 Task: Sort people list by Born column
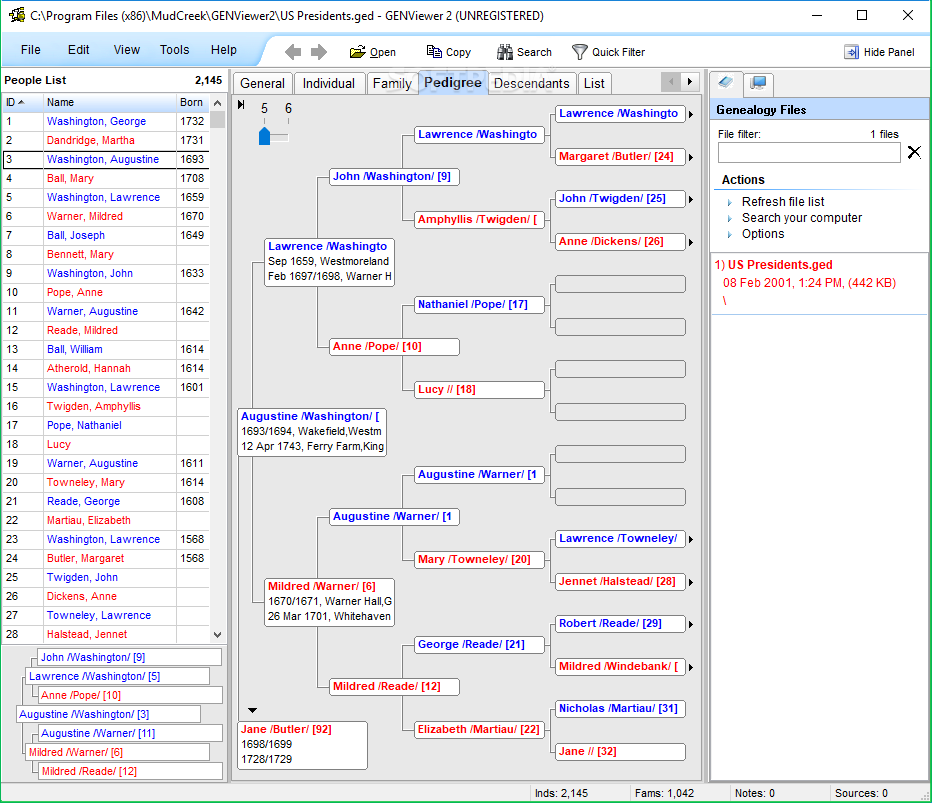coord(193,102)
